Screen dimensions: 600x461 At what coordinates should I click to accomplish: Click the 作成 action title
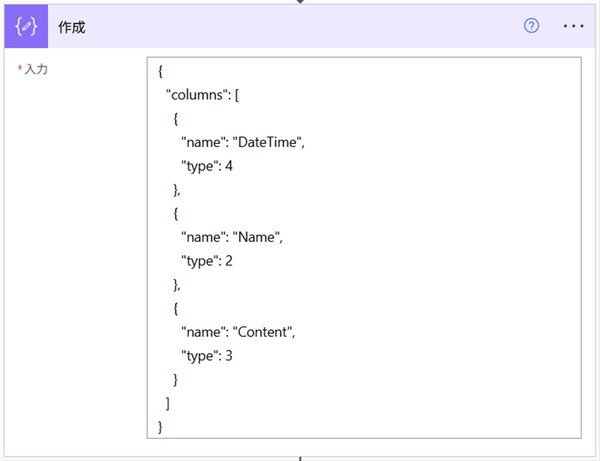click(x=72, y=27)
